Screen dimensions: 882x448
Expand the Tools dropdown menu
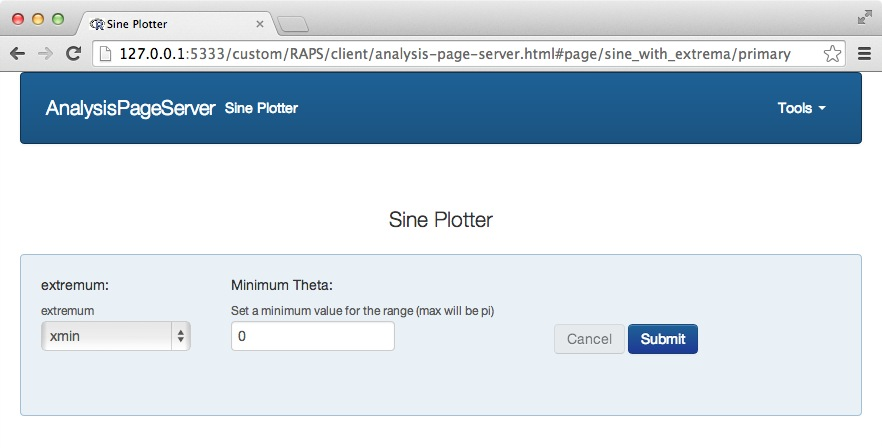coord(801,108)
